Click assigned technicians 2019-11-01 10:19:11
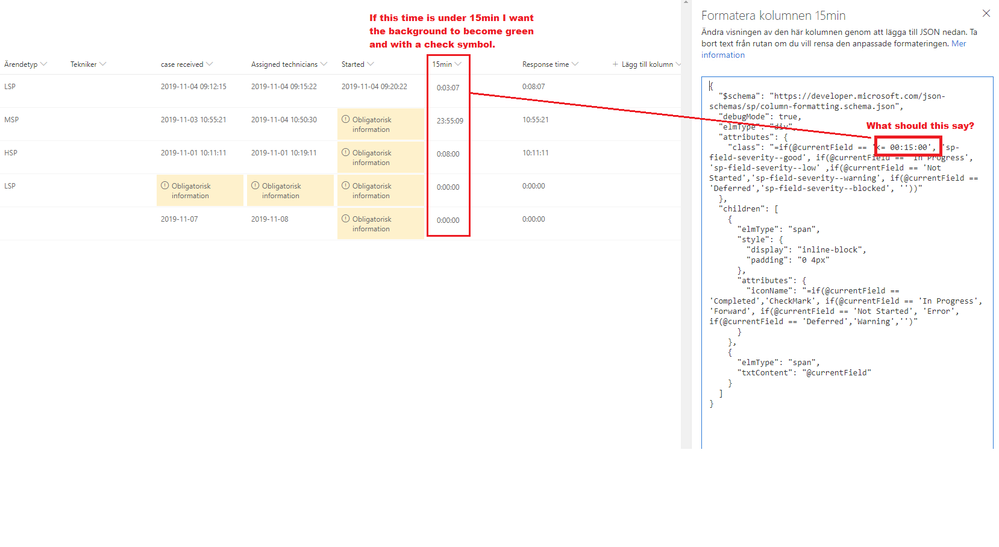The image size is (999, 547). pyautogui.click(x=284, y=153)
